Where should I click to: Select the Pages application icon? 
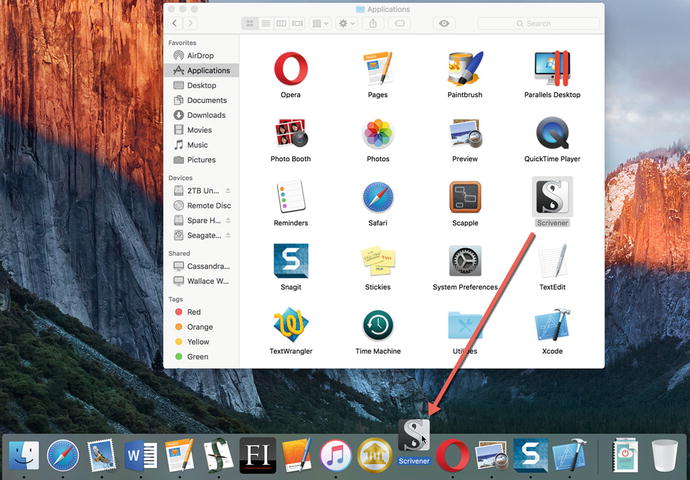378,69
